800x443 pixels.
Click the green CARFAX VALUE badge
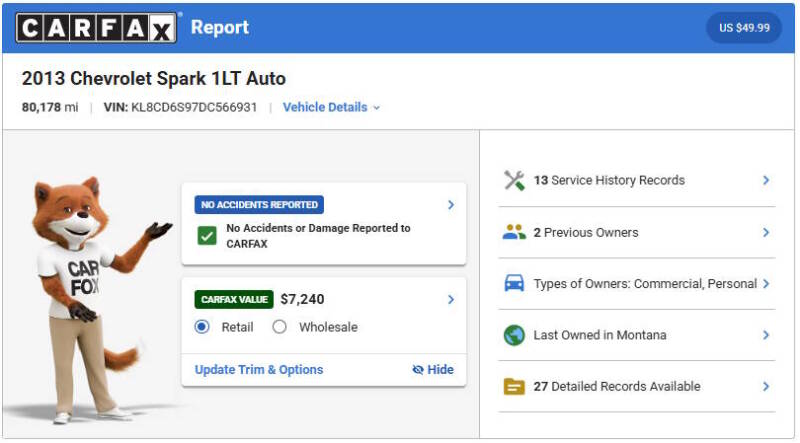pos(234,300)
